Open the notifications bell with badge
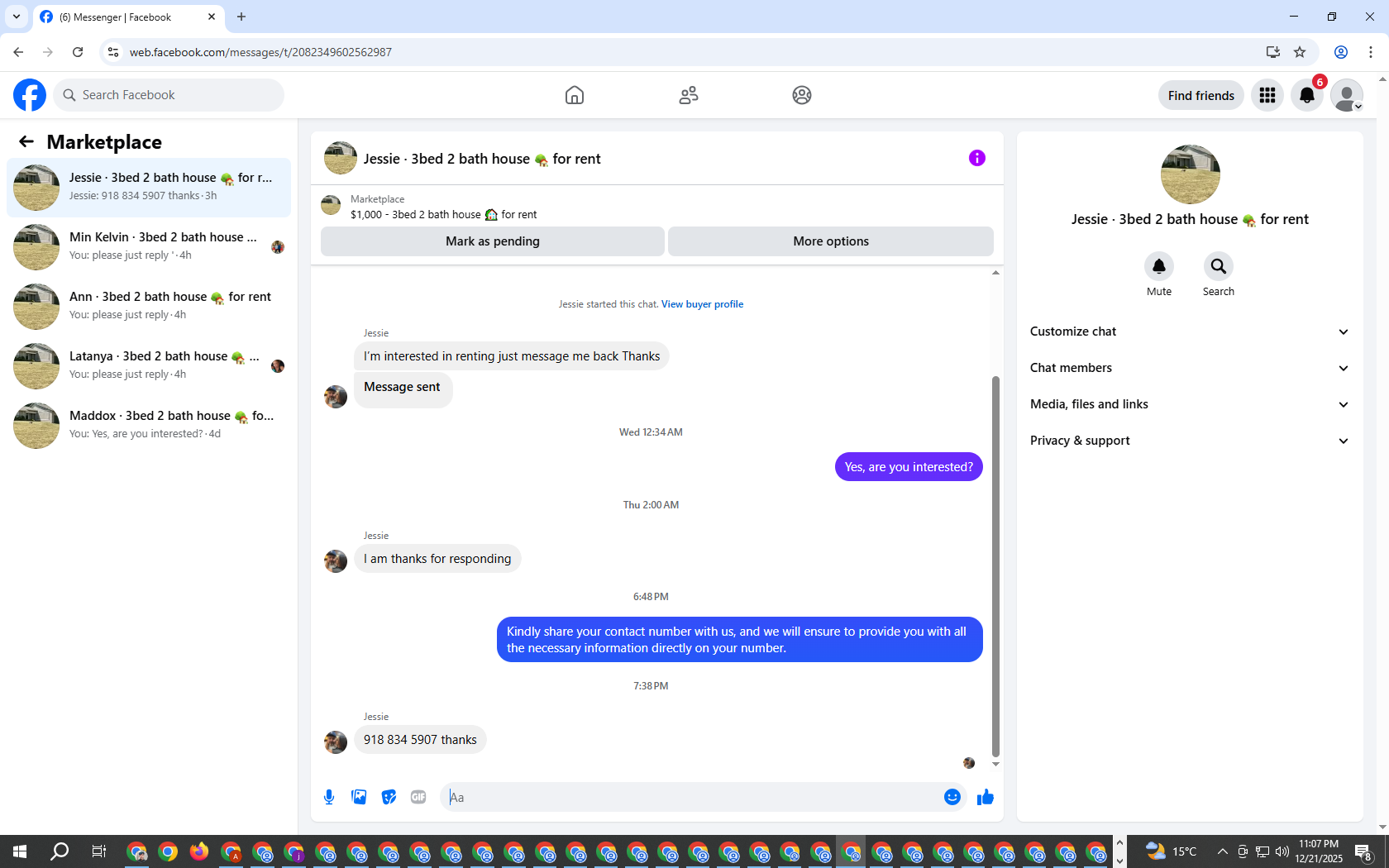Screen dimensions: 1389x868 1307,95
